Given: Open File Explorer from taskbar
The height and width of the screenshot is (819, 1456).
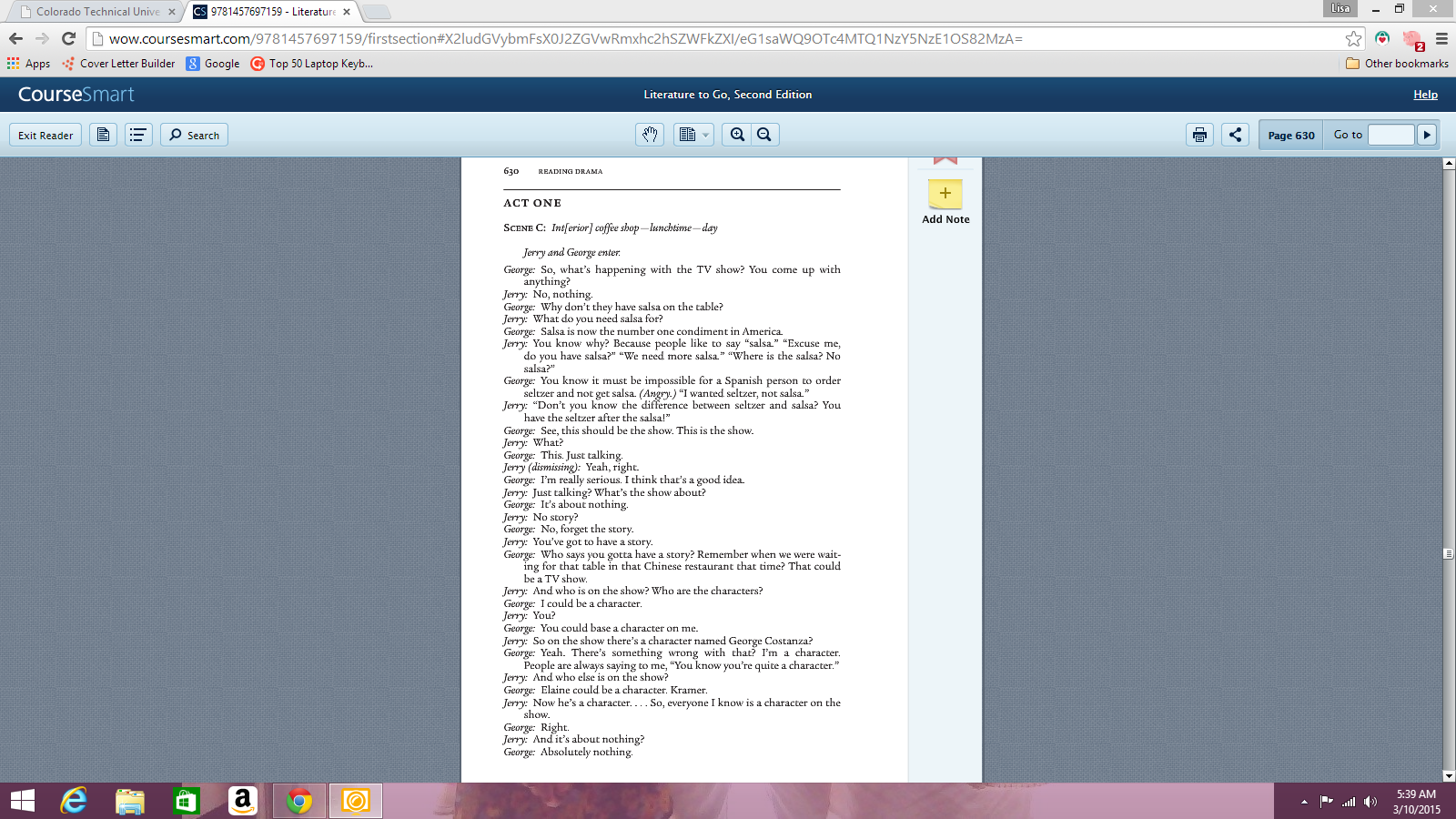Looking at the screenshot, I should click(x=130, y=801).
